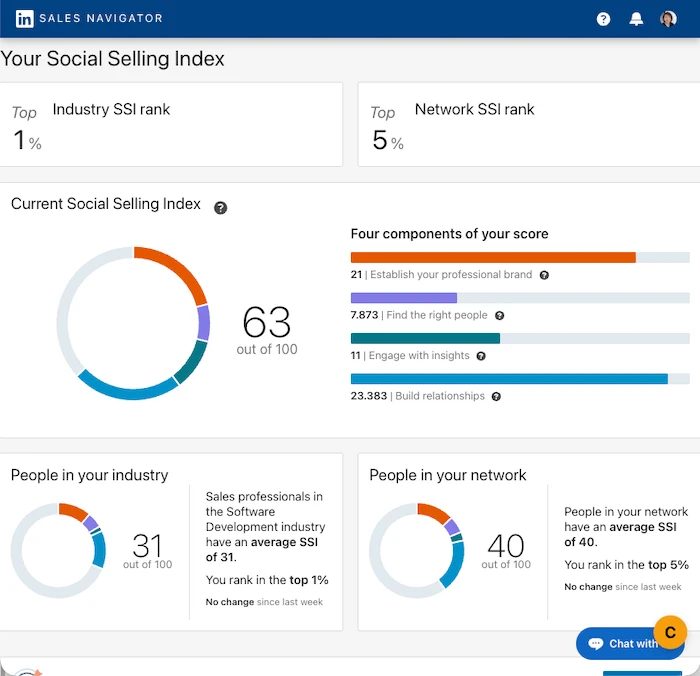
Task: Click the orange professional brand score bar
Action: 493,258
